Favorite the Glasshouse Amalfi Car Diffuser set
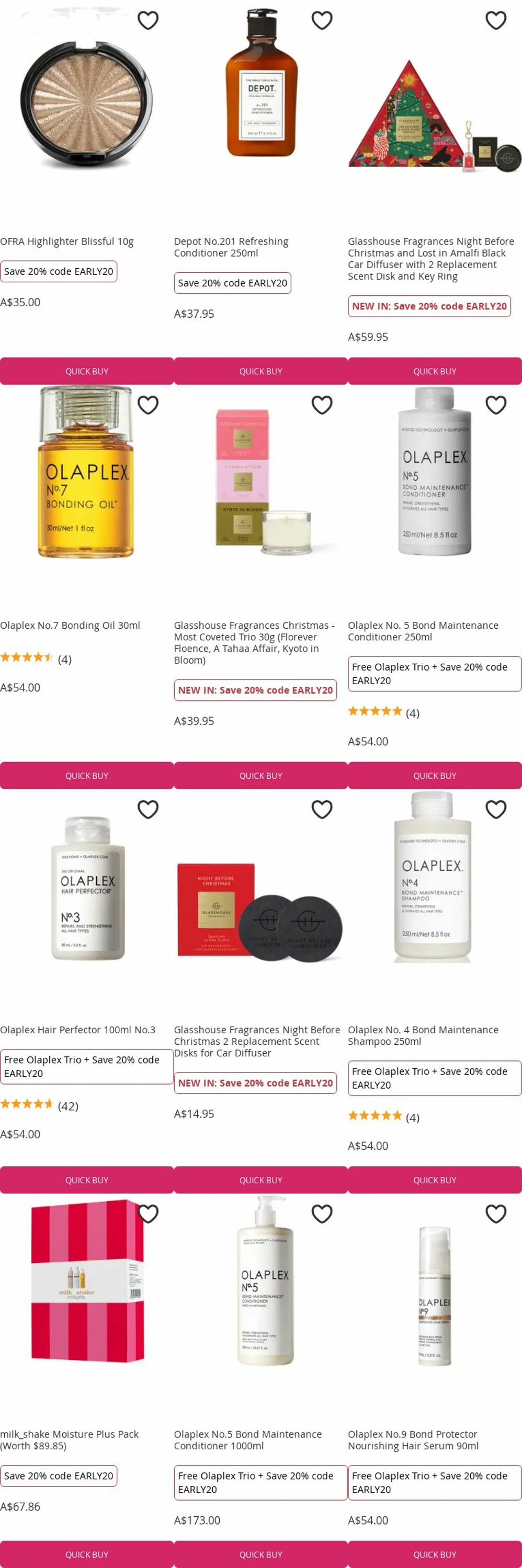This screenshot has height=1568, width=522. (x=496, y=21)
